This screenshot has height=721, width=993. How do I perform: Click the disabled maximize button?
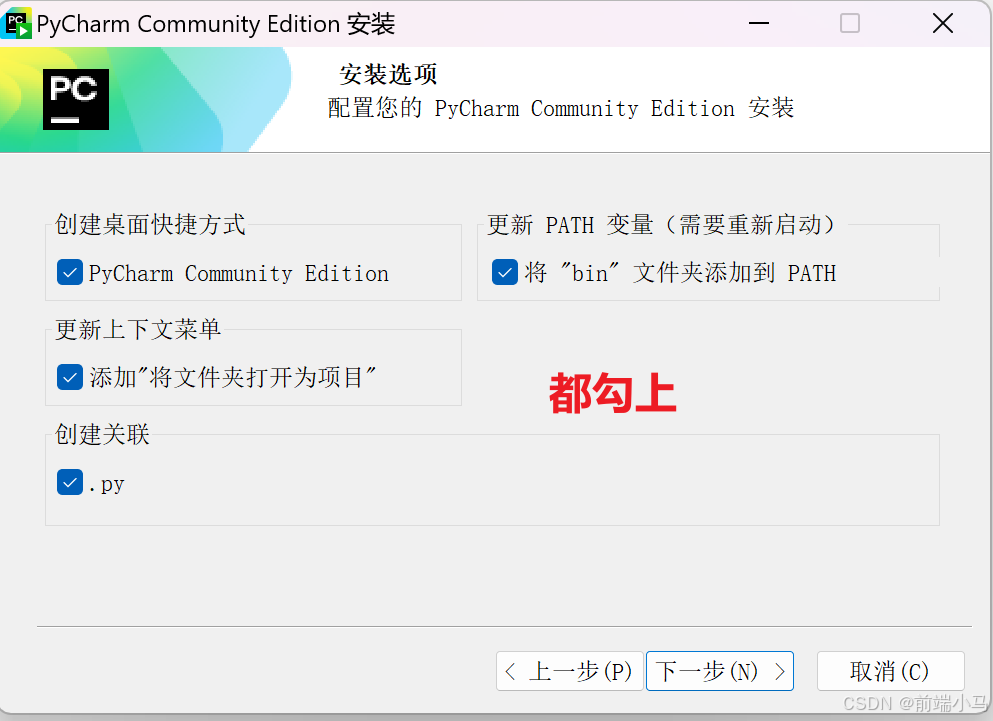pos(850,23)
